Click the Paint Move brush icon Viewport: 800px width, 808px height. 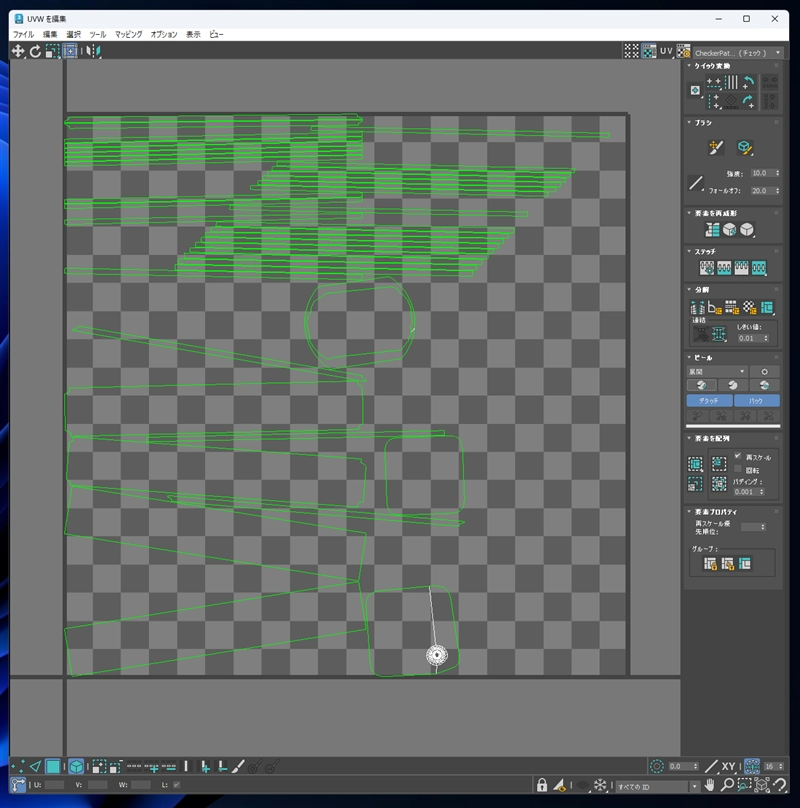716,148
